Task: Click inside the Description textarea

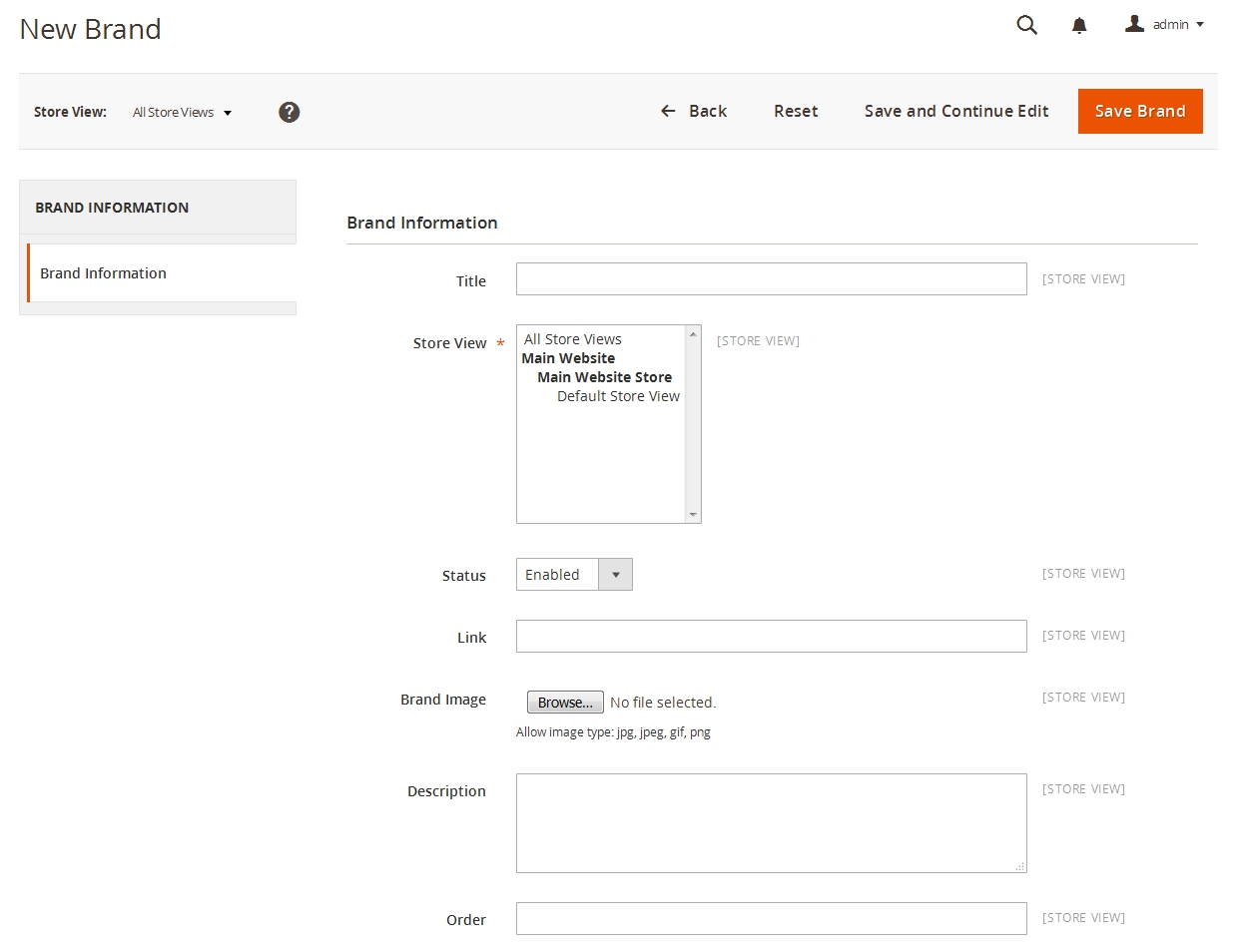Action: coord(771,823)
